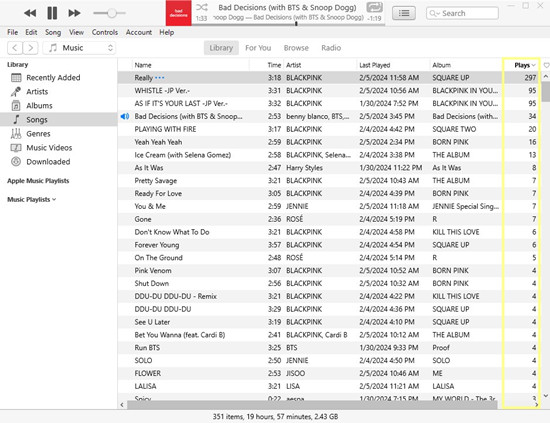Click the red Bad Decisions album artwork
Image resolution: width=550 pixels, height=423 pixels.
179,13
